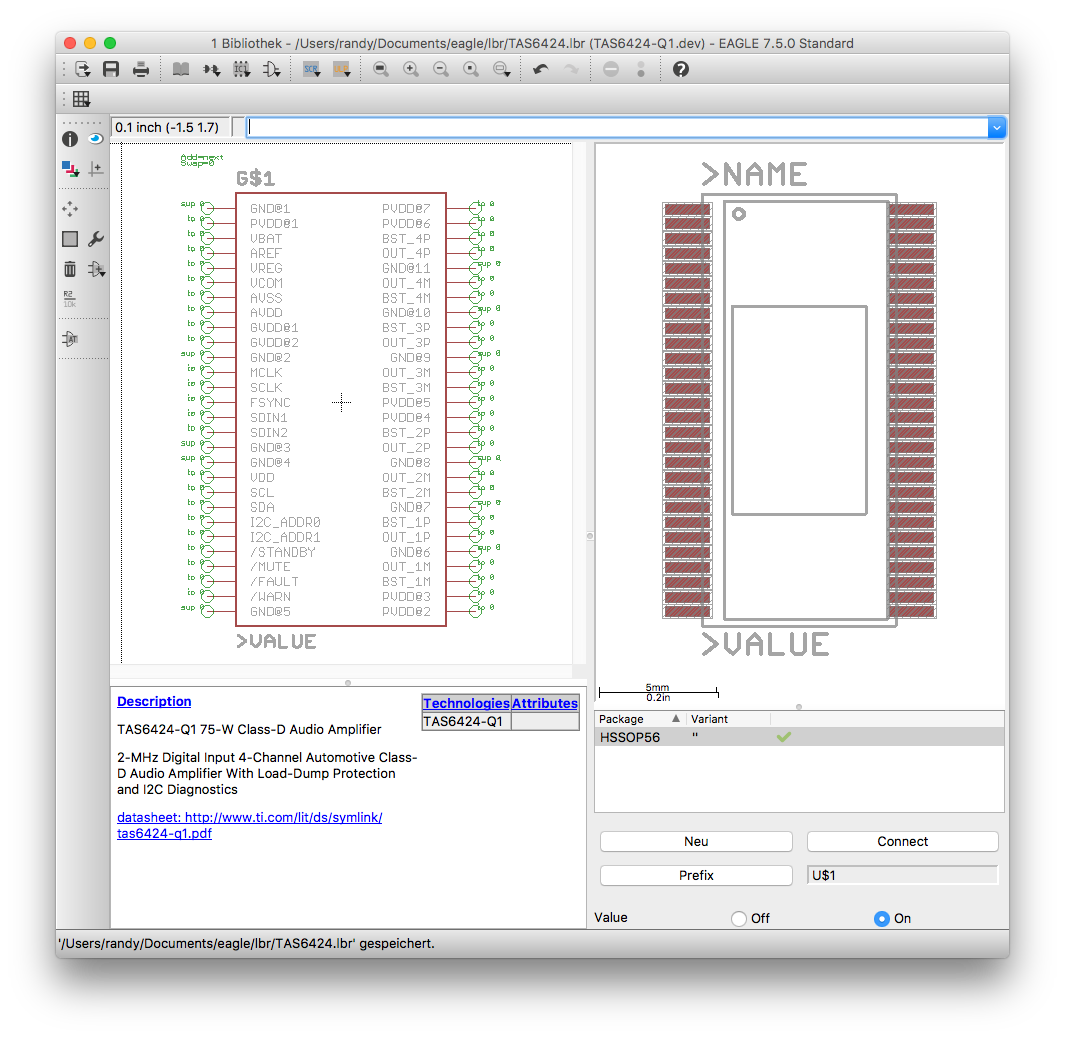Sort by Package column header
The image size is (1065, 1038).
click(x=638, y=719)
